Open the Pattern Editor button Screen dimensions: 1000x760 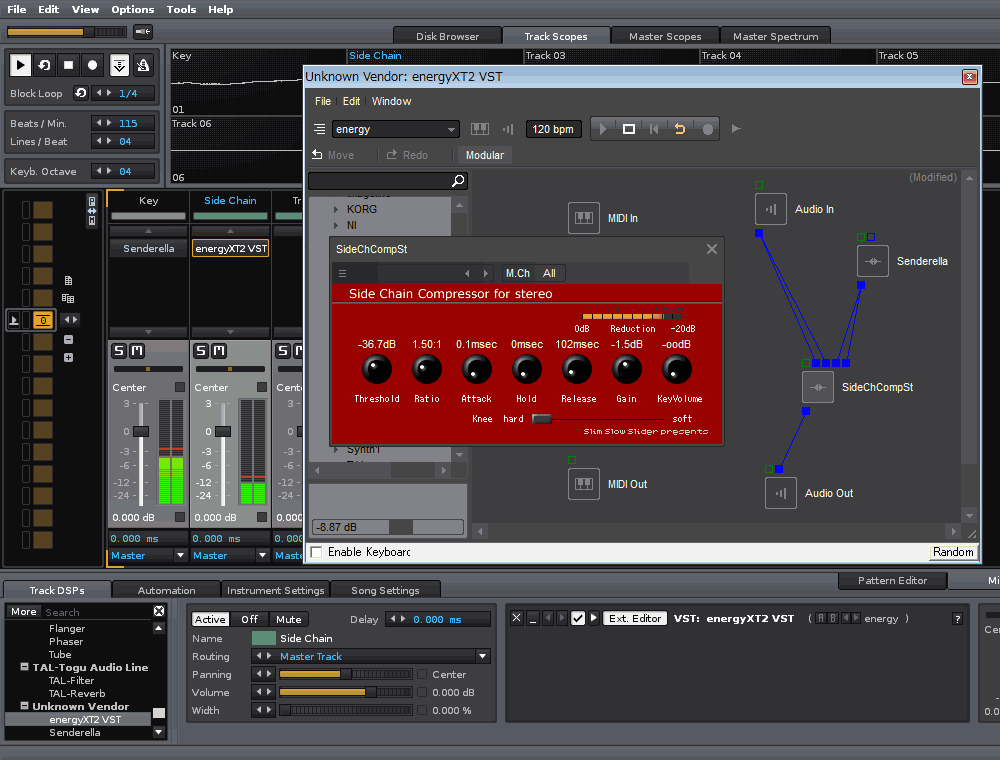[x=892, y=580]
